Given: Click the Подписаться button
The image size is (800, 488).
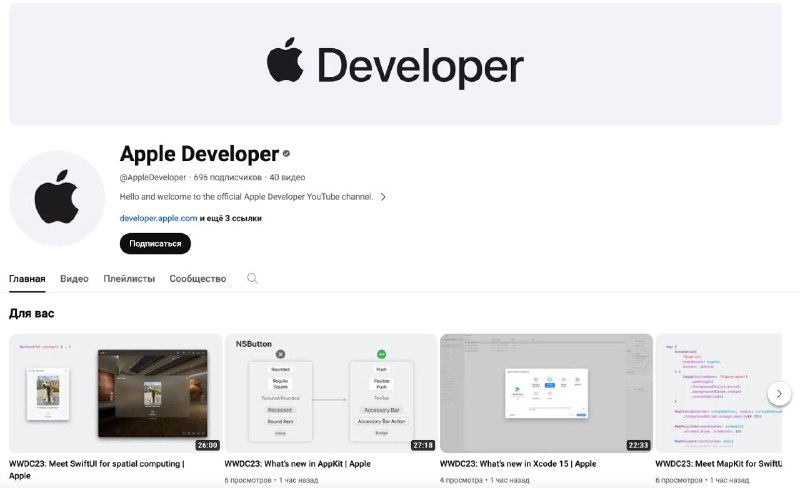Looking at the screenshot, I should (x=155, y=243).
